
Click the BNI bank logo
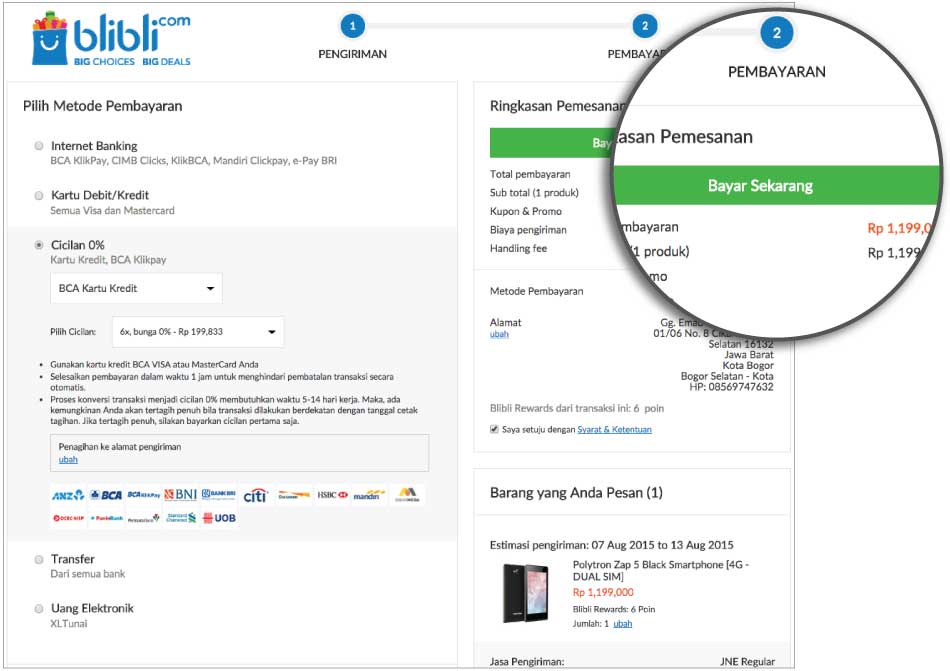[181, 495]
